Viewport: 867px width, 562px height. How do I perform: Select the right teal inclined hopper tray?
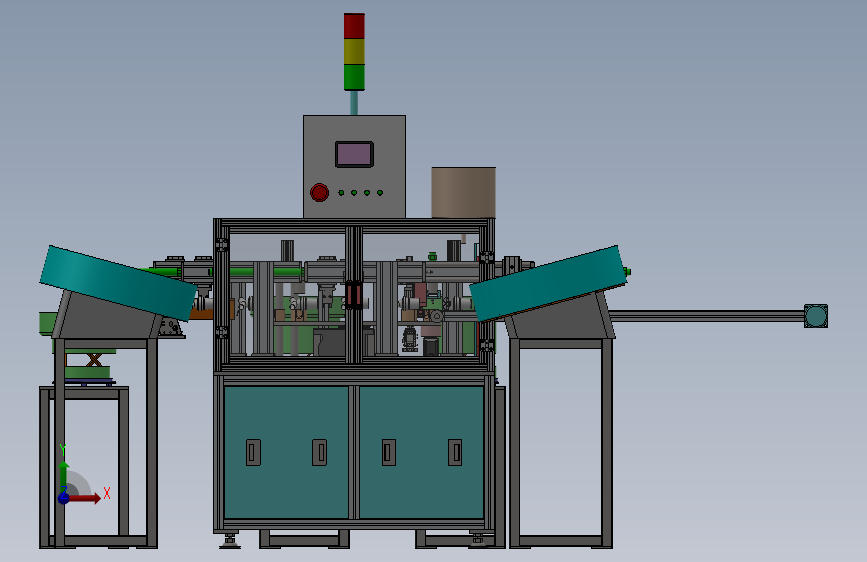(549, 283)
